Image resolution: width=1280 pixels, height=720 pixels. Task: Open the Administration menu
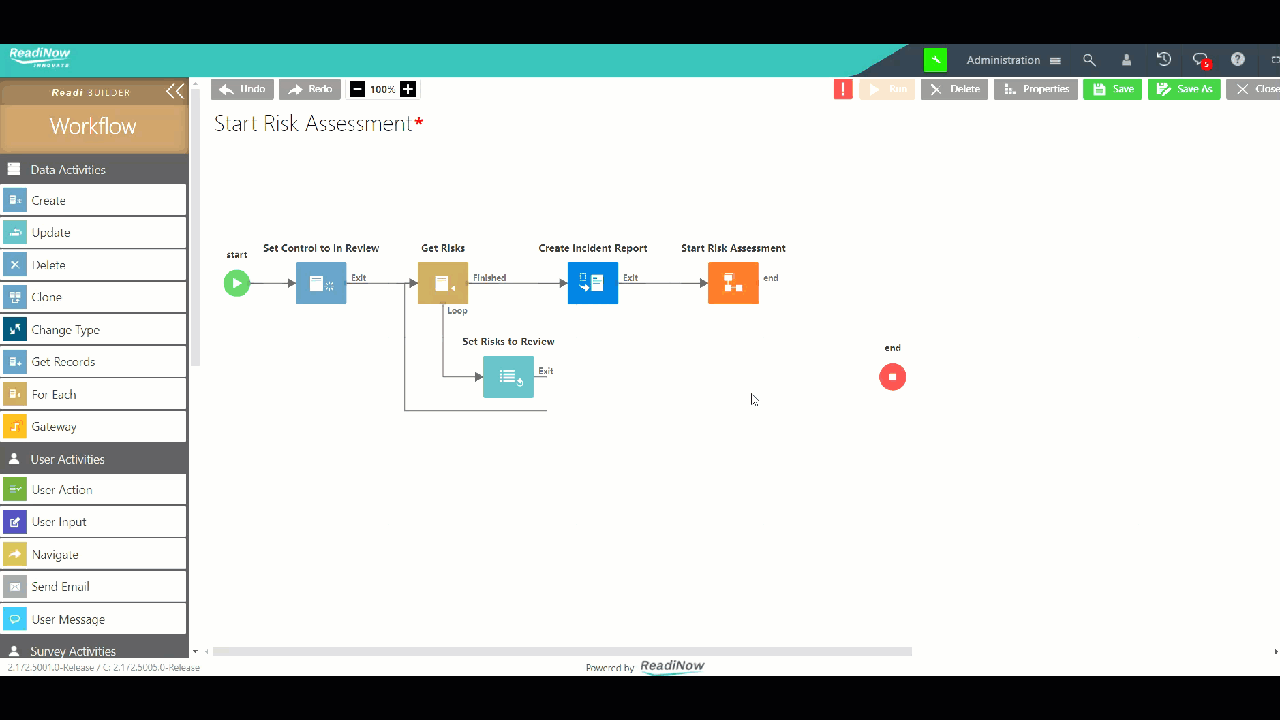[x=1013, y=60]
